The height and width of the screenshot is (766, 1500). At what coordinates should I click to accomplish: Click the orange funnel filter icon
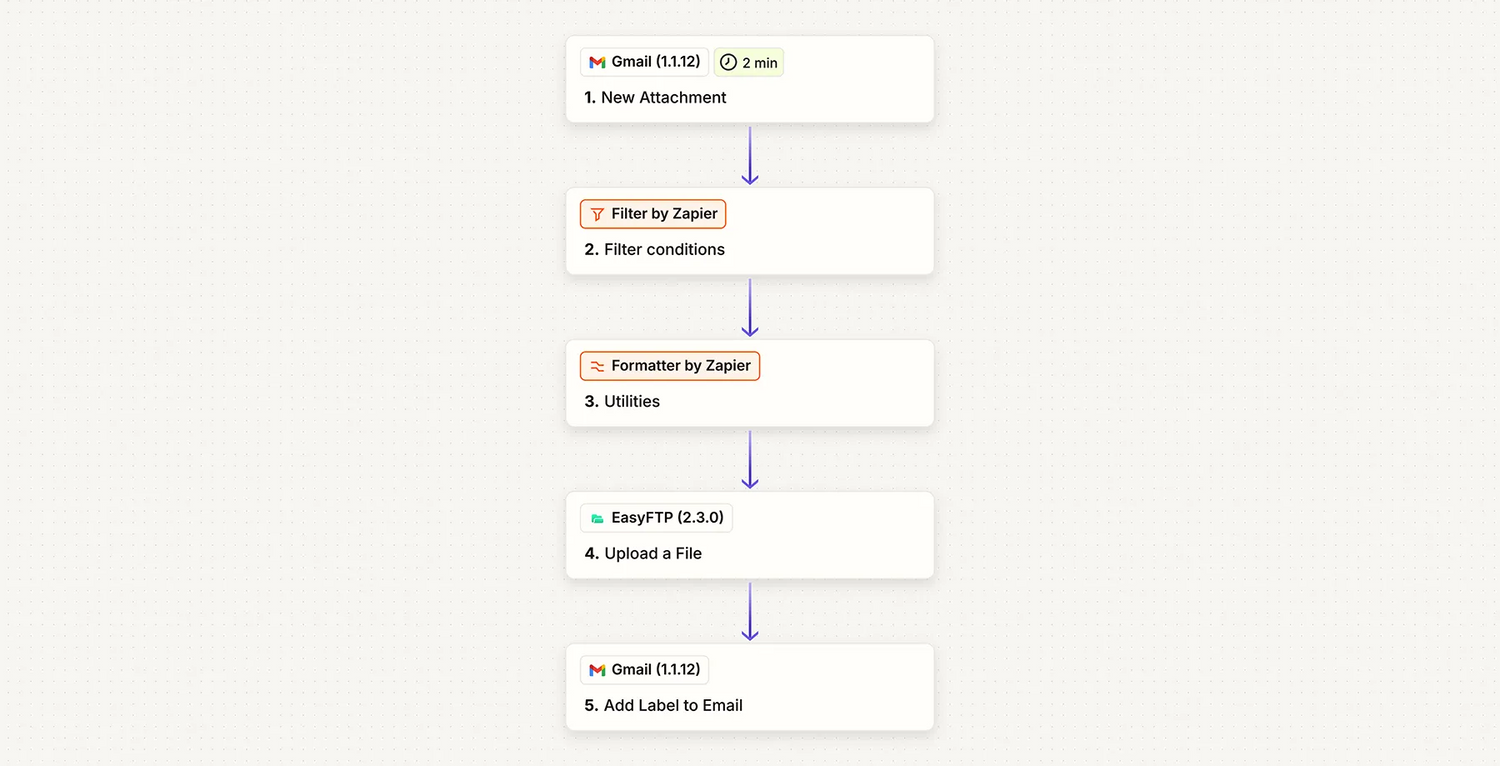click(597, 214)
